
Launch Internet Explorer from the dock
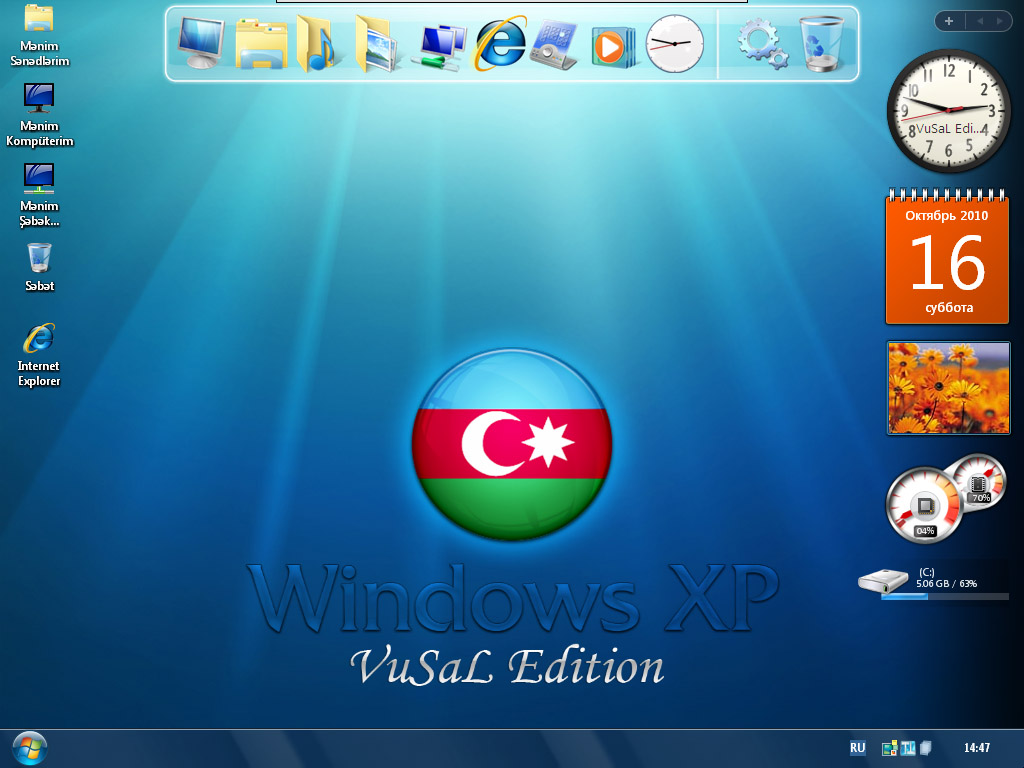pyautogui.click(x=500, y=43)
